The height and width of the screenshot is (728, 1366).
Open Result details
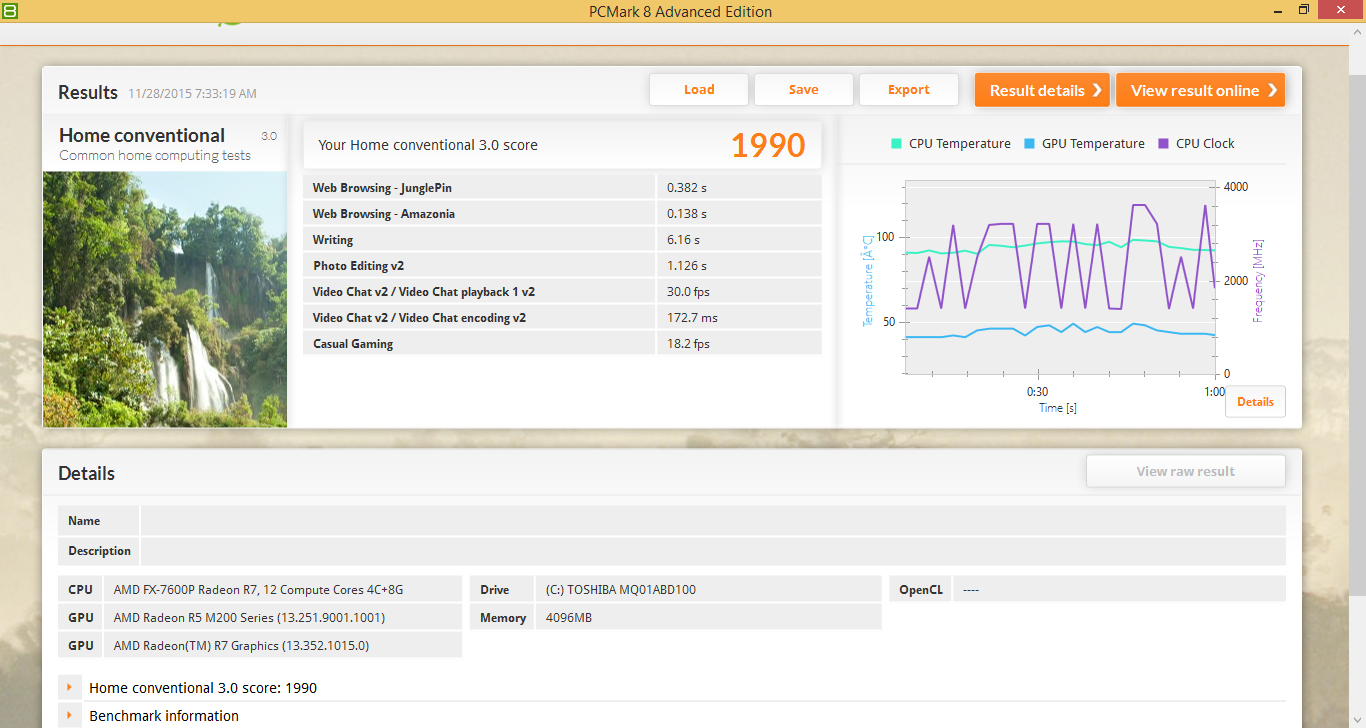coord(1043,90)
